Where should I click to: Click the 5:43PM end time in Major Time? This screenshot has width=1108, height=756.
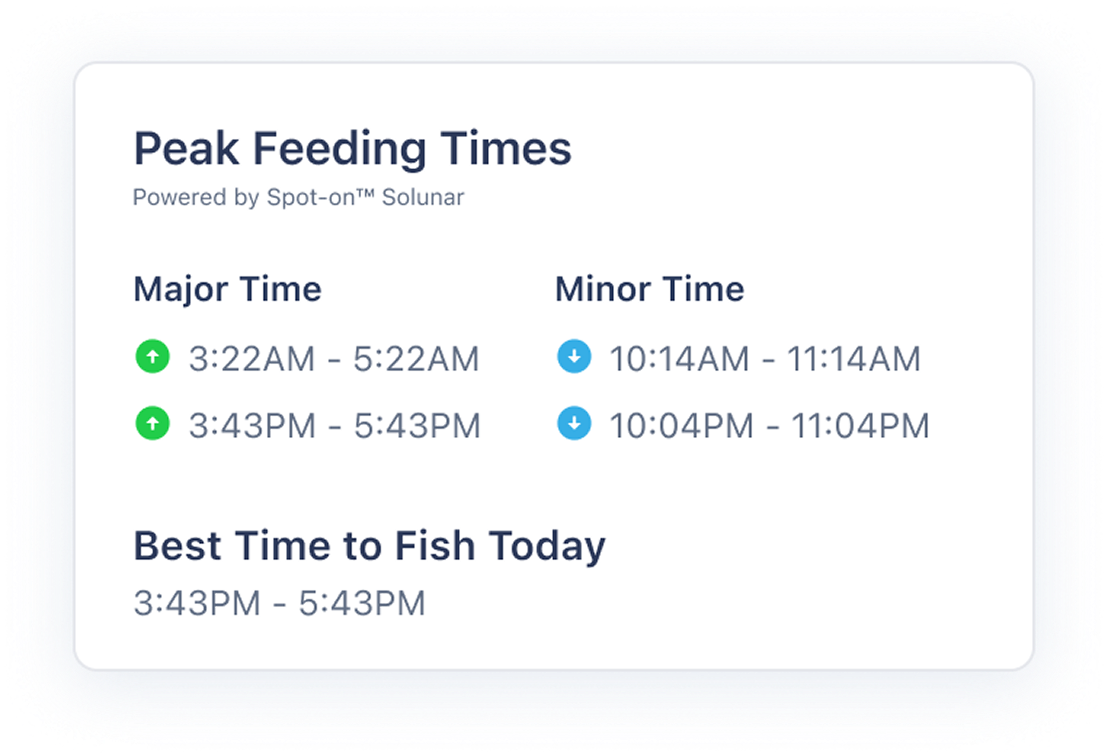(417, 425)
